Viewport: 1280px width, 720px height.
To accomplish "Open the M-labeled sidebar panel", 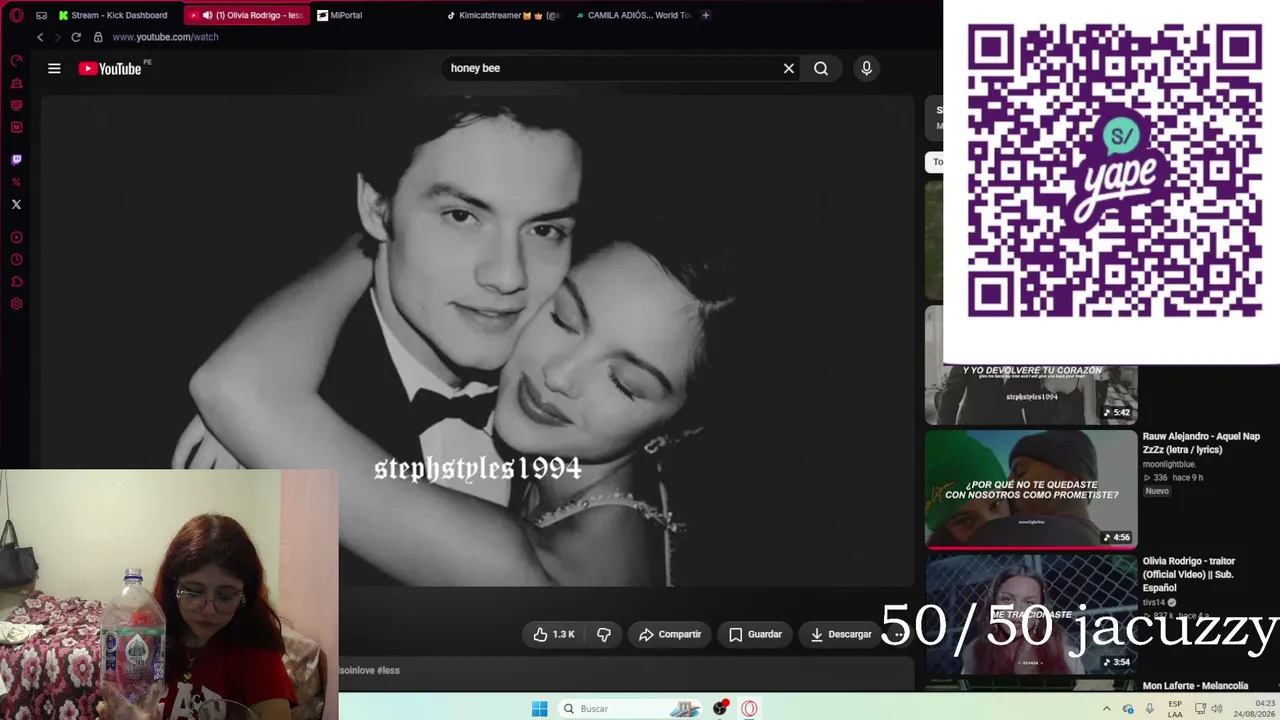I will pyautogui.click(x=16, y=127).
